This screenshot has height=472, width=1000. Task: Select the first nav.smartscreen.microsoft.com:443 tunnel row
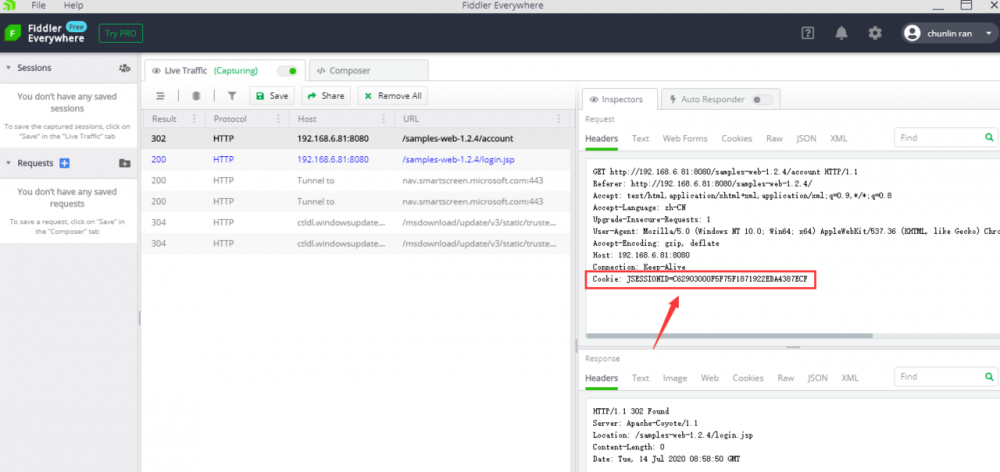click(x=355, y=181)
